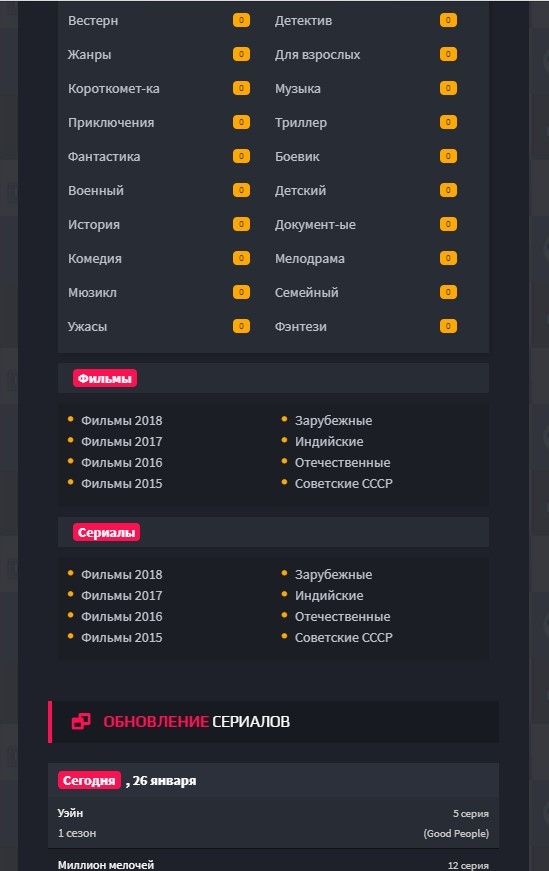Open Индийские under the Фильмы section
Screen dimensions: 549x871
[x=329, y=442]
